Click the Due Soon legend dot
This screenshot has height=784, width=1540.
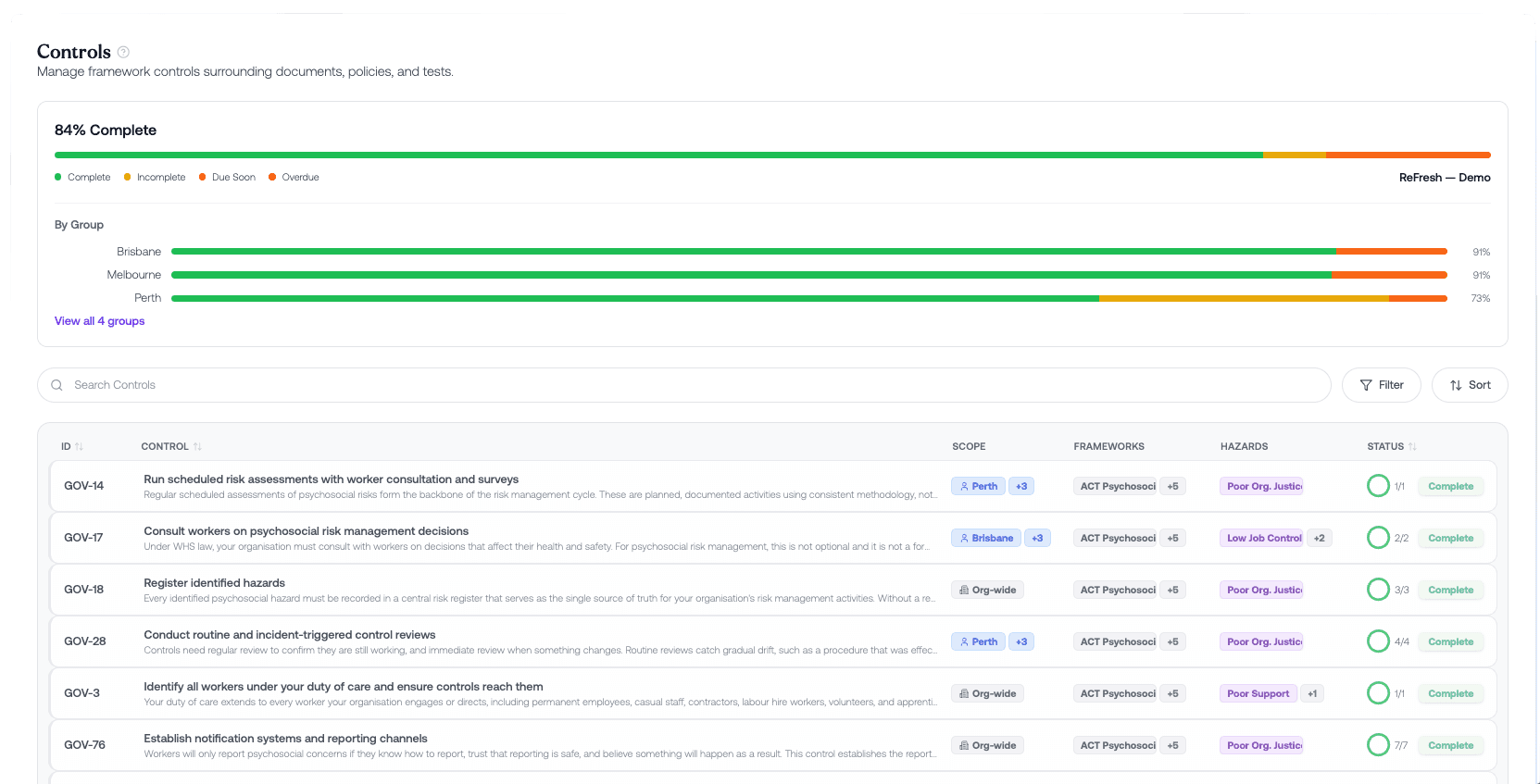pyautogui.click(x=203, y=177)
